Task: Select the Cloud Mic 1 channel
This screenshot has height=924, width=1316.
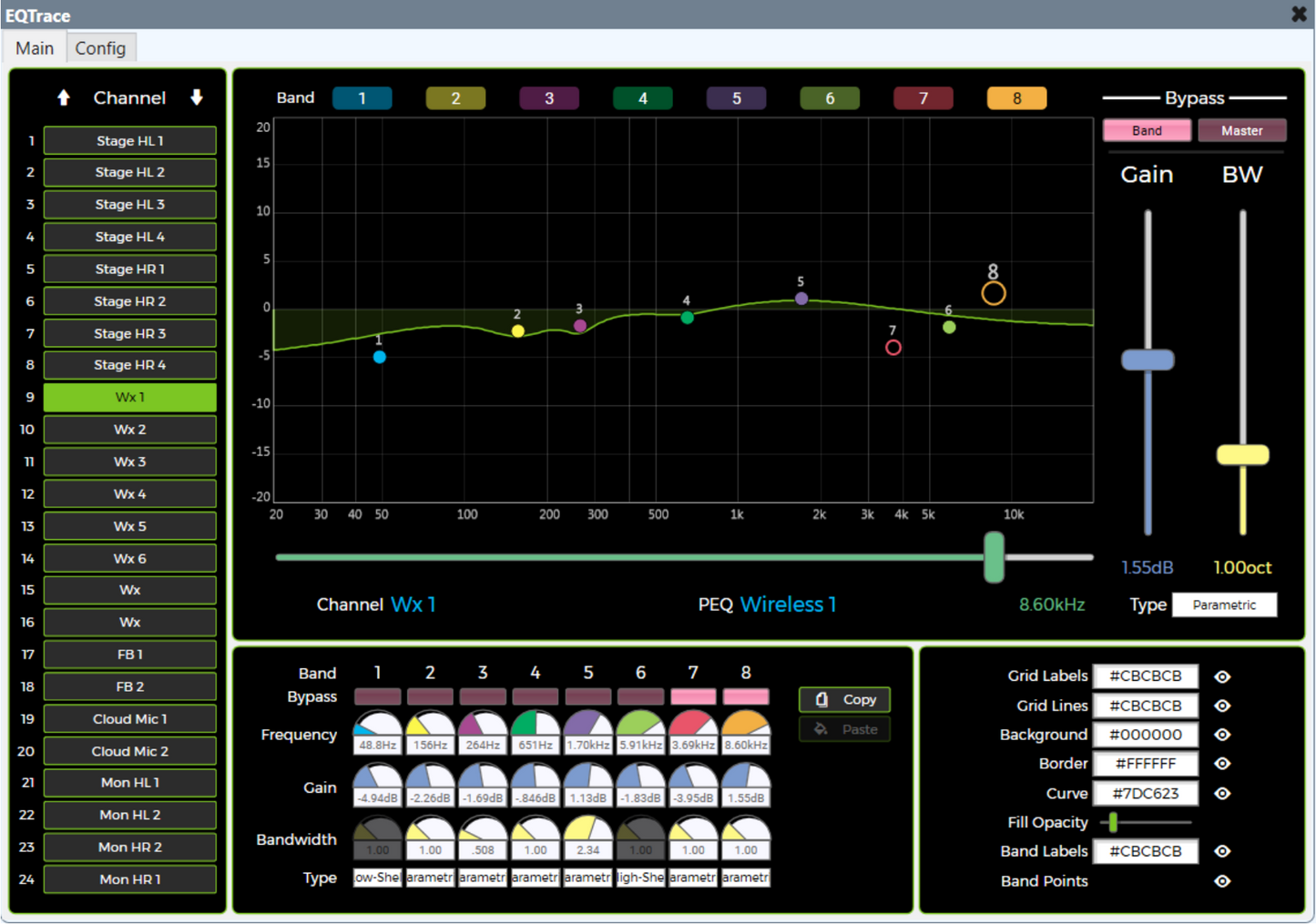Action: (x=130, y=719)
